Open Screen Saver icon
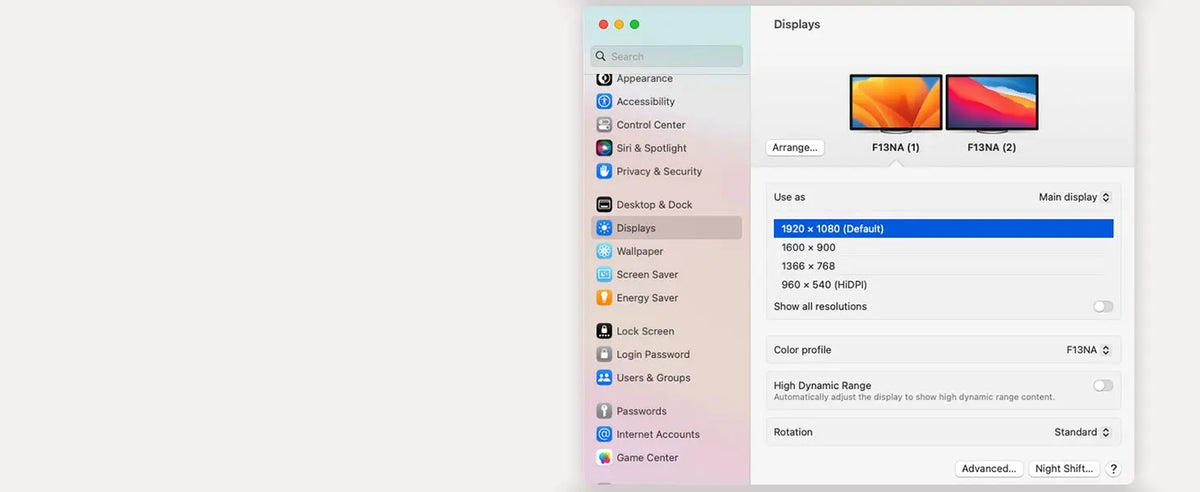The height and width of the screenshot is (492, 1200). (604, 274)
